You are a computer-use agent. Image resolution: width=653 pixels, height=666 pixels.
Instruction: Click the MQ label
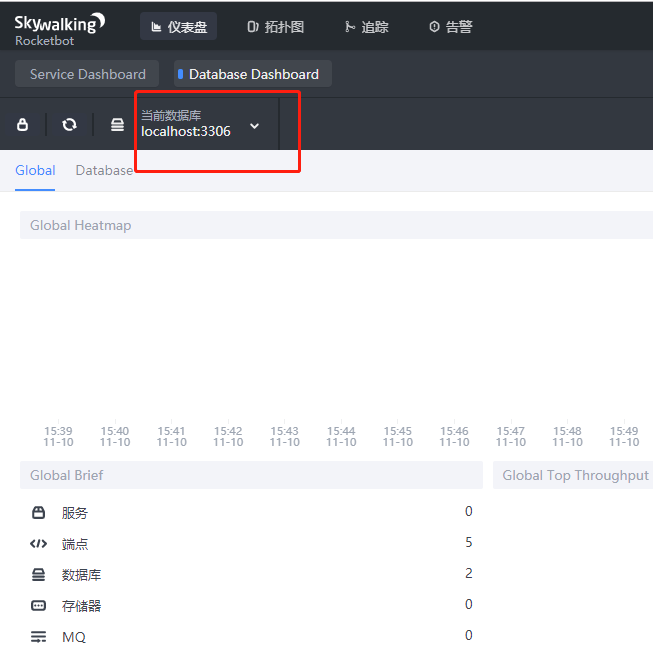coord(74,637)
